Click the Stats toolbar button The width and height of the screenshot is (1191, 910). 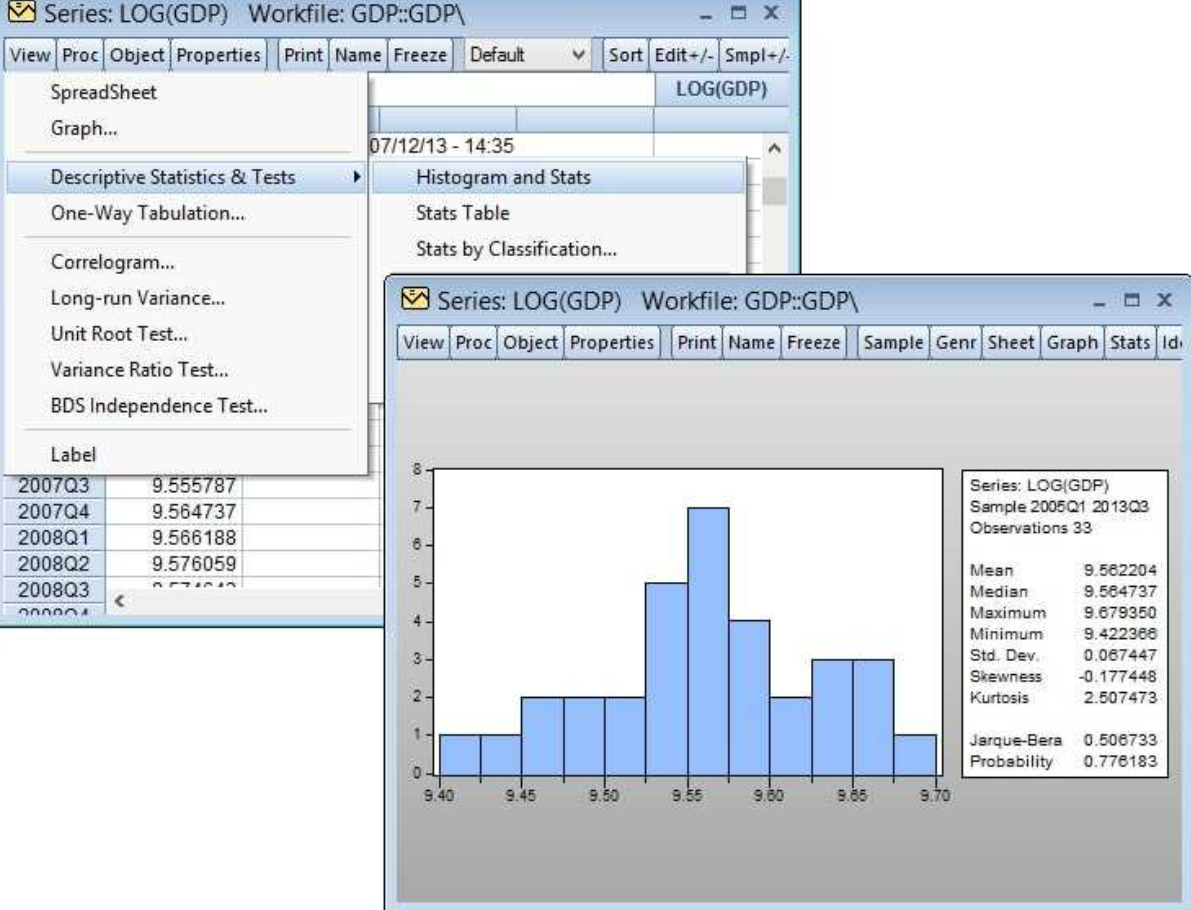click(1129, 343)
